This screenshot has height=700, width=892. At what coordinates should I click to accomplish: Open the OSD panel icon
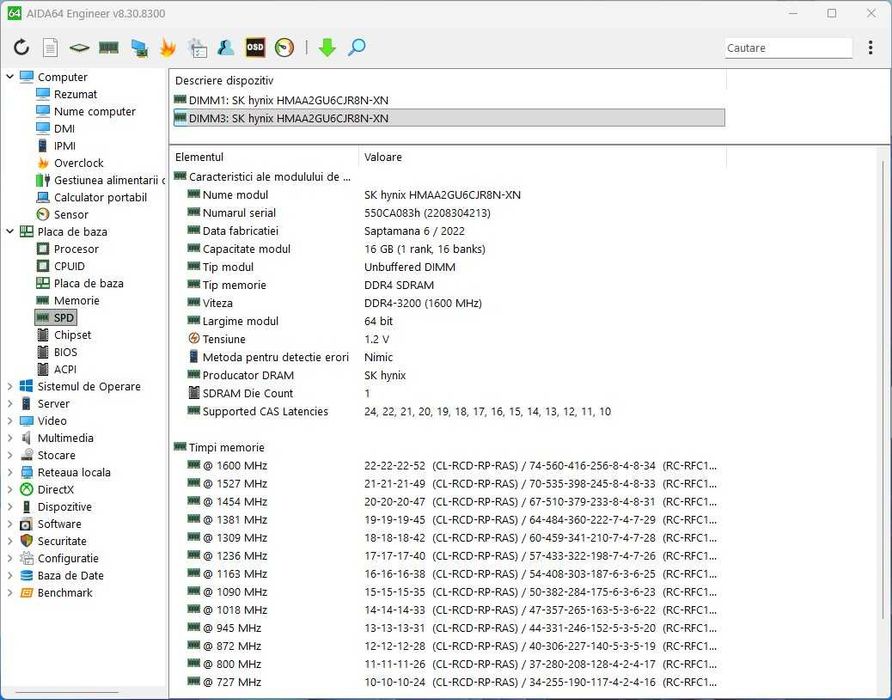255,47
